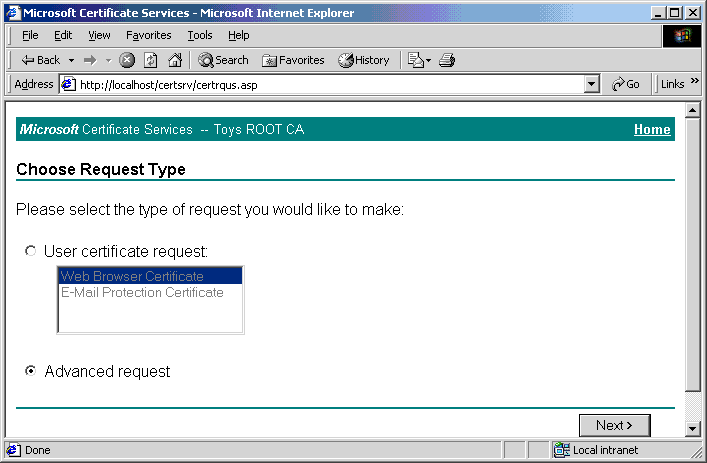Screen dimensions: 707x463
Task: Go back with the Back arrow button
Action: point(40,60)
